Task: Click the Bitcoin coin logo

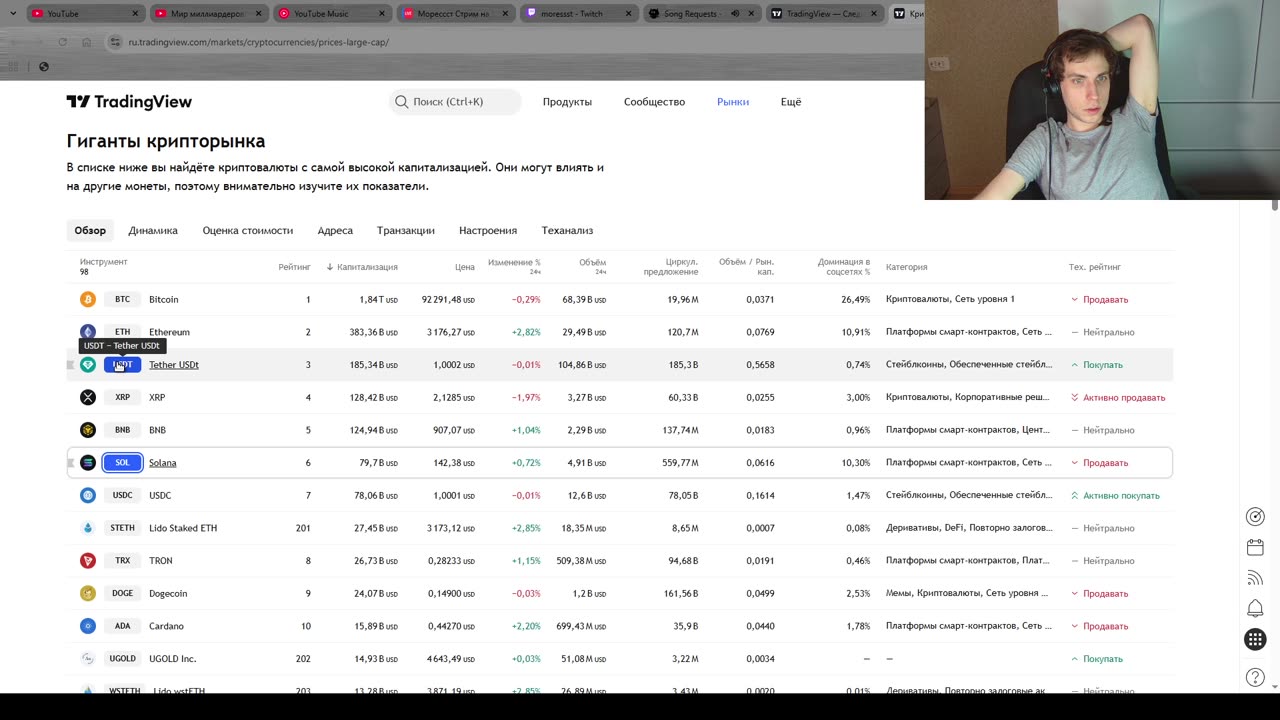Action: 88,299
